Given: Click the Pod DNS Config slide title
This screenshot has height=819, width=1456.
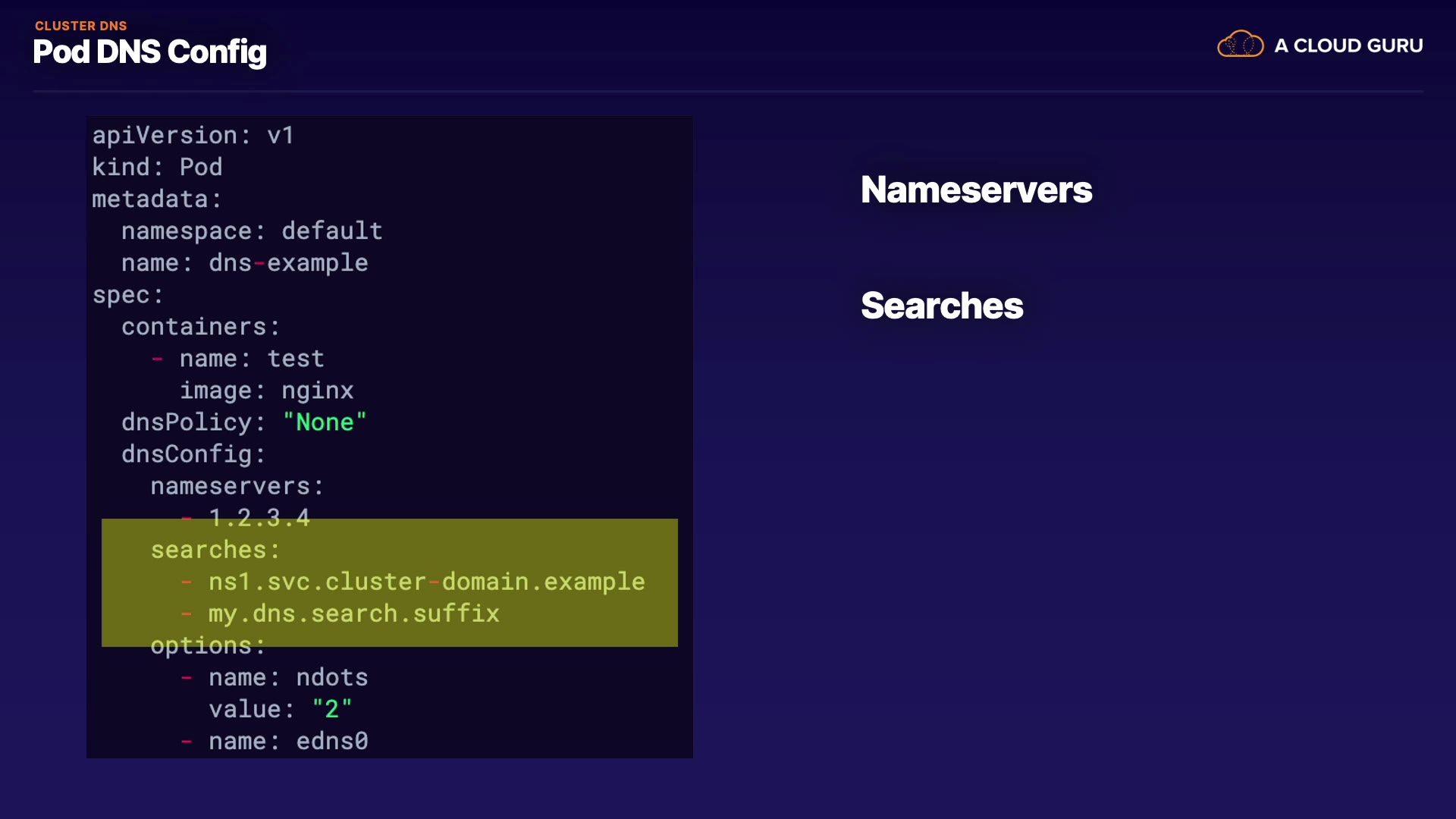Looking at the screenshot, I should 149,52.
